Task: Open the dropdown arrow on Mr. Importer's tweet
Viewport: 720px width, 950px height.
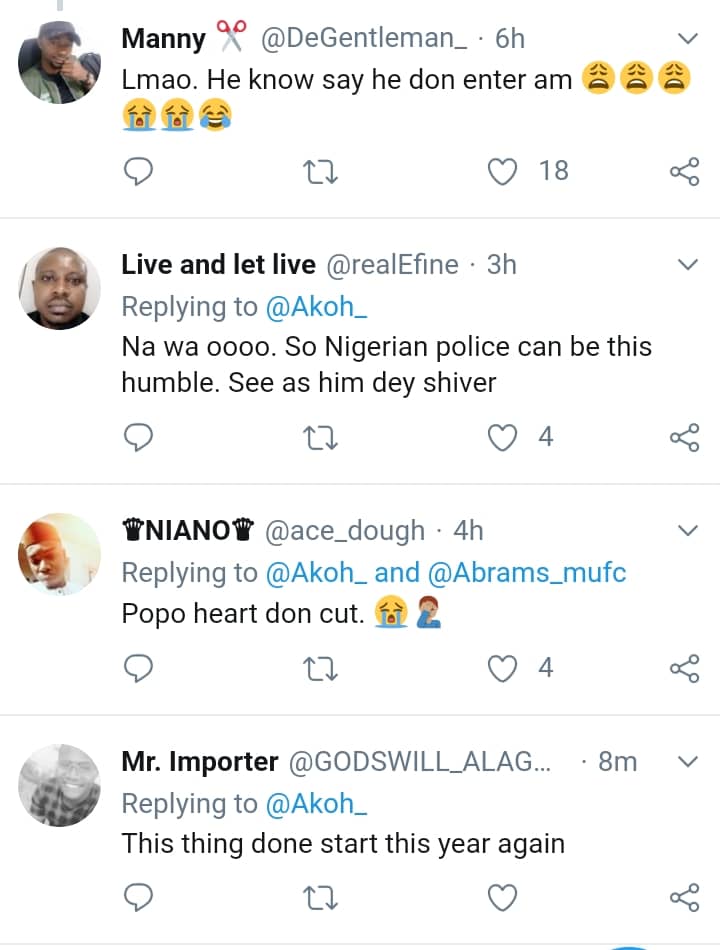Action: (688, 762)
